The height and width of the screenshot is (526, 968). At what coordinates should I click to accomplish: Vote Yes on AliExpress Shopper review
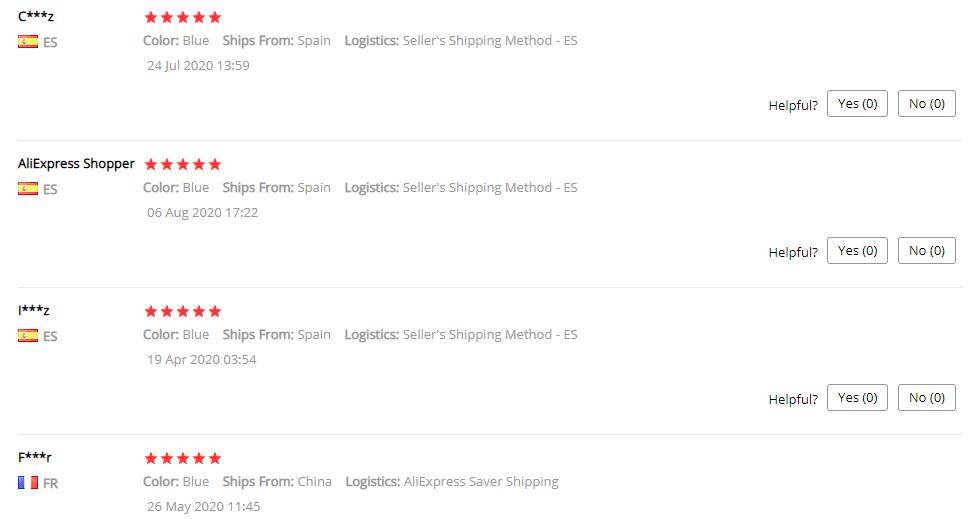click(x=857, y=251)
